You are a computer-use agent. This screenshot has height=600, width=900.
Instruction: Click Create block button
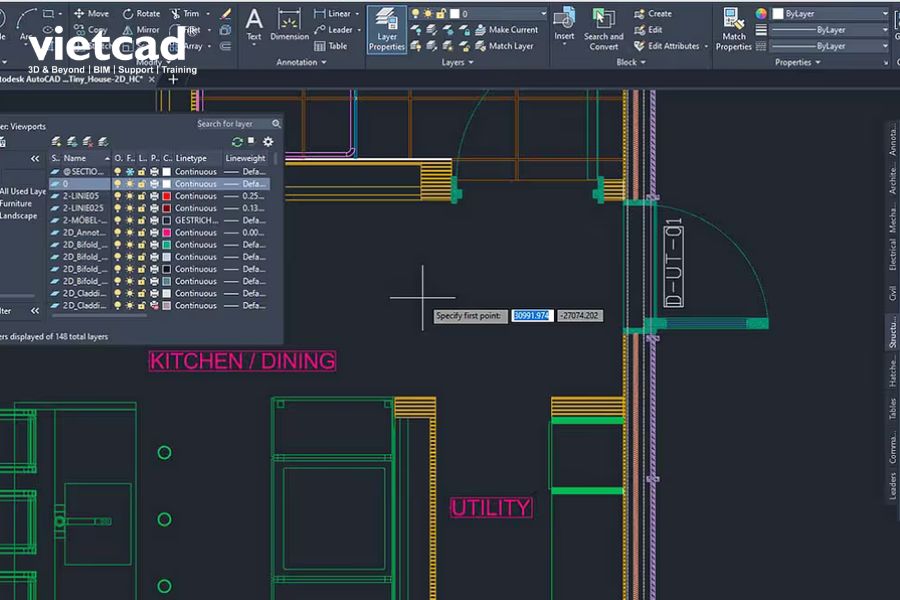coord(653,13)
